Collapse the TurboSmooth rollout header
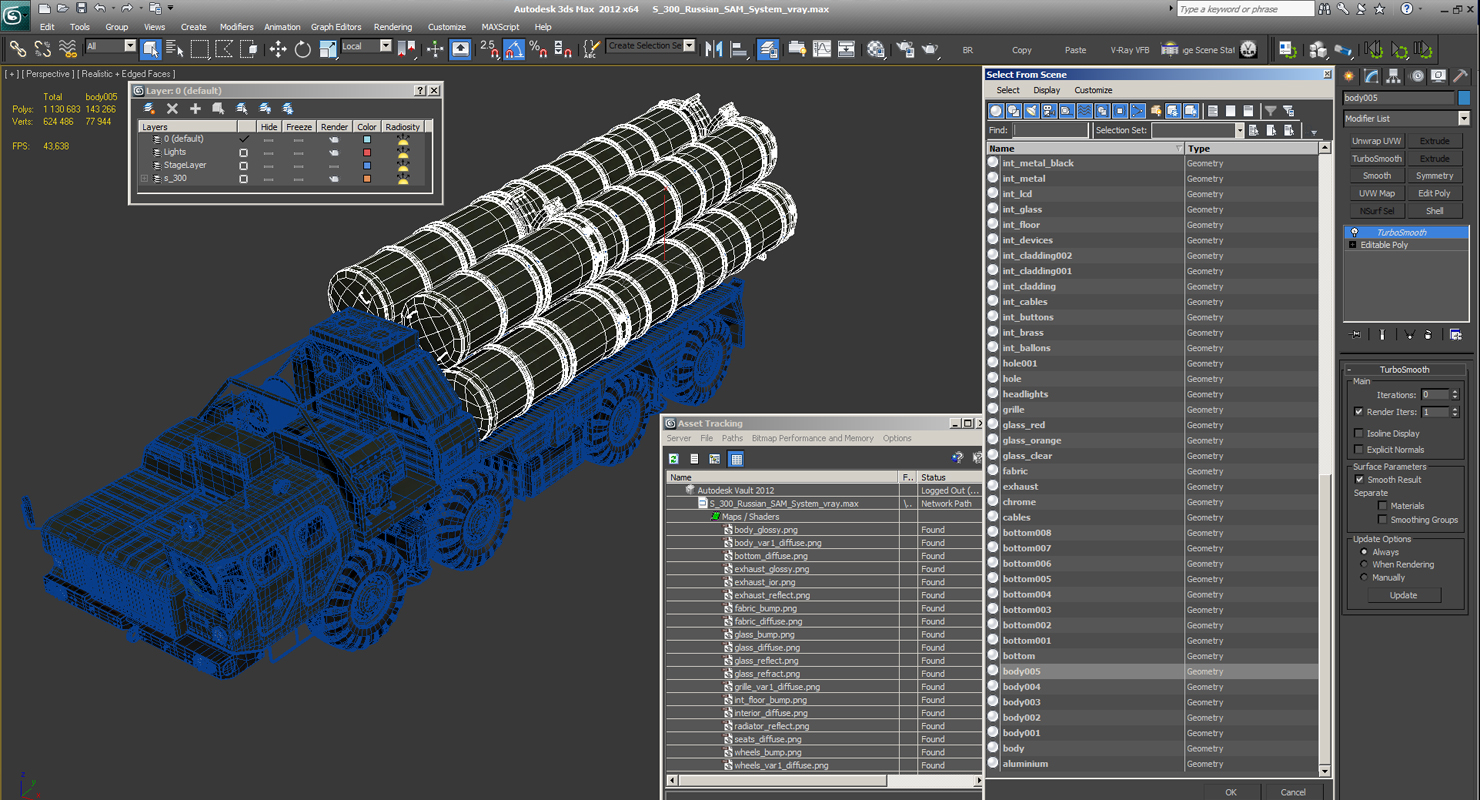This screenshot has width=1480, height=800. 1405,370
